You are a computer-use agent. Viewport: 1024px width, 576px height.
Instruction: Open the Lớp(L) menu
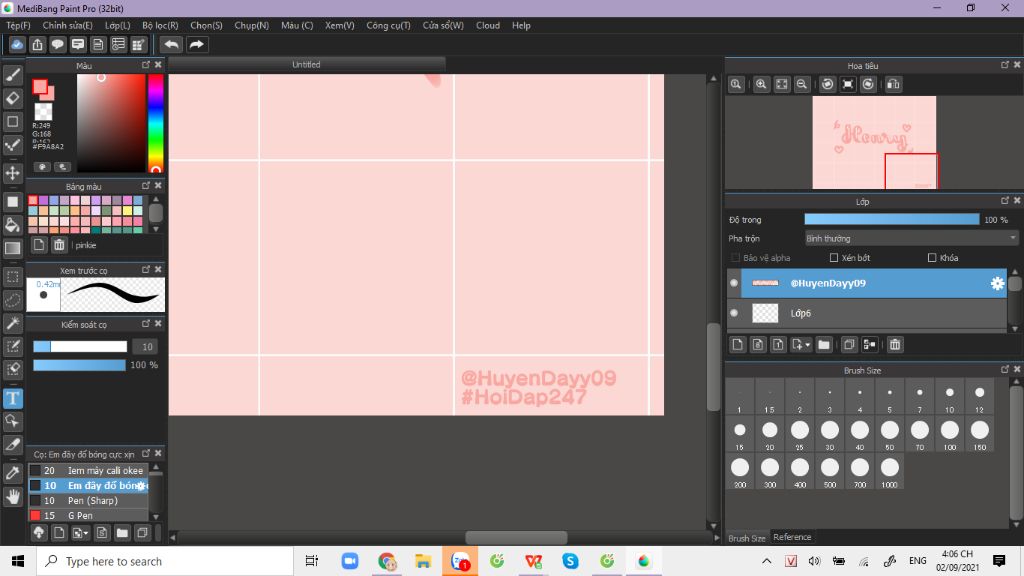click(x=118, y=25)
